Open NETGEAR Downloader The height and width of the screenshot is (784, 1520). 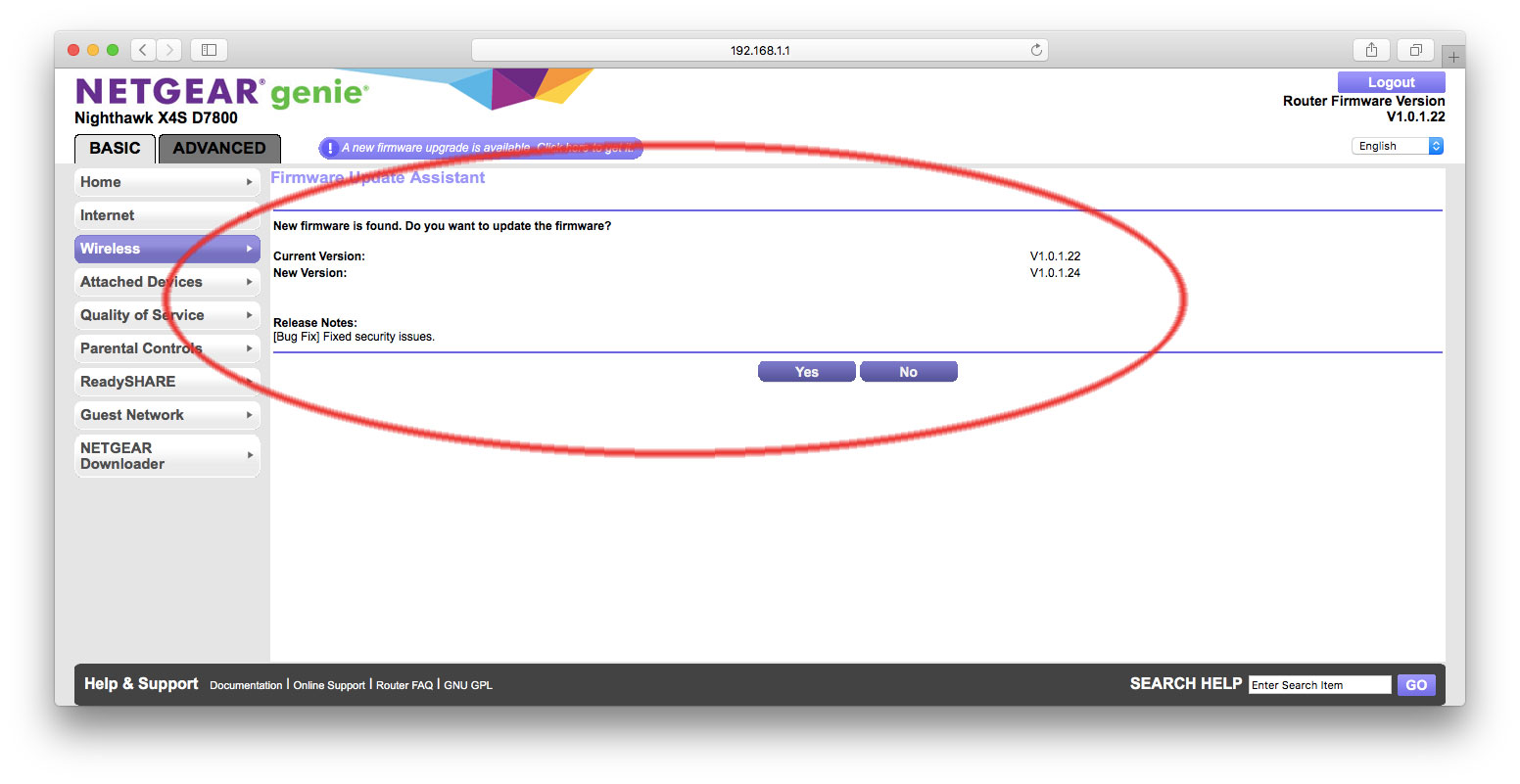tap(167, 456)
